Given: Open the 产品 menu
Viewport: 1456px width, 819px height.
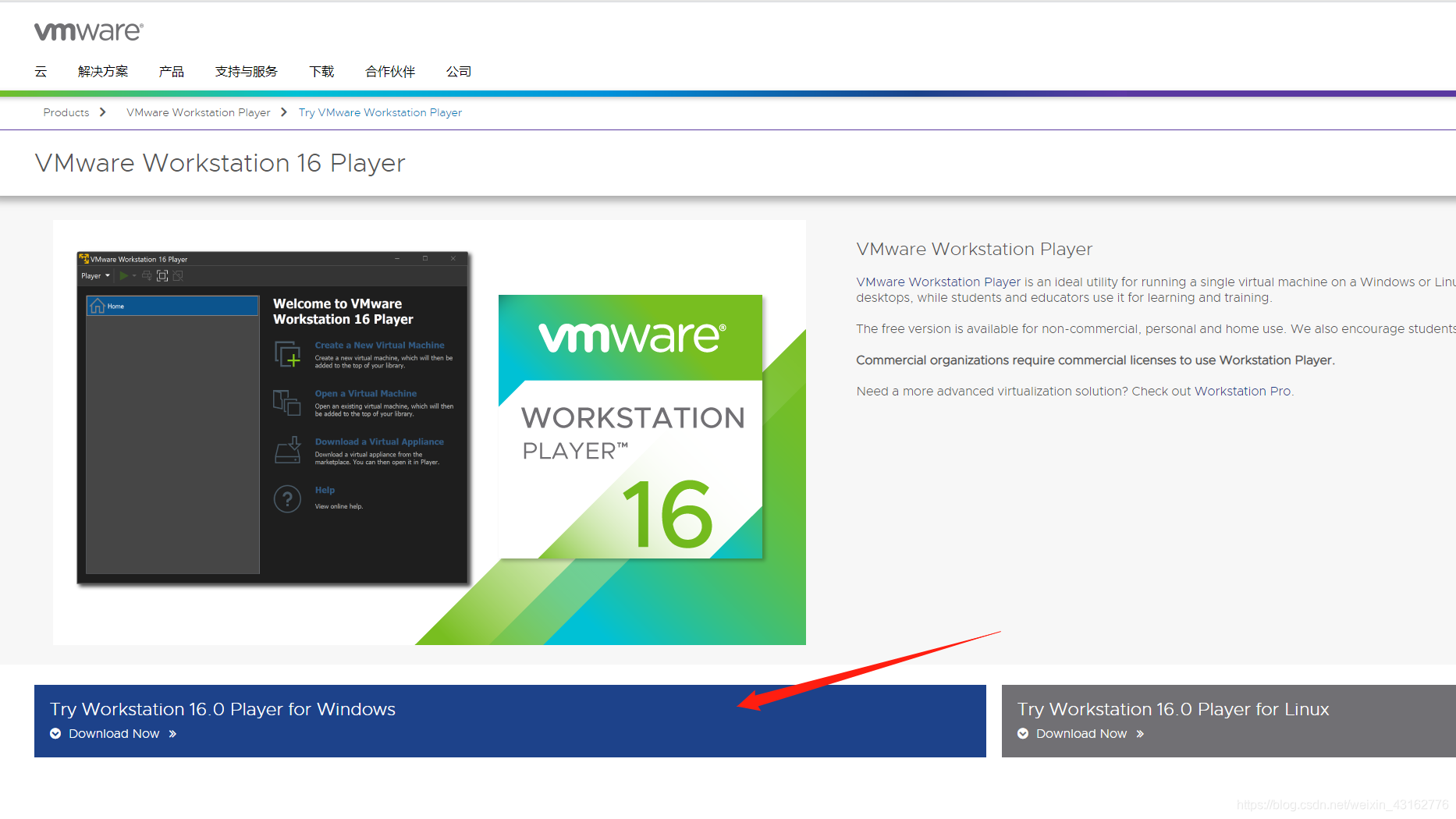Looking at the screenshot, I should tap(172, 72).
